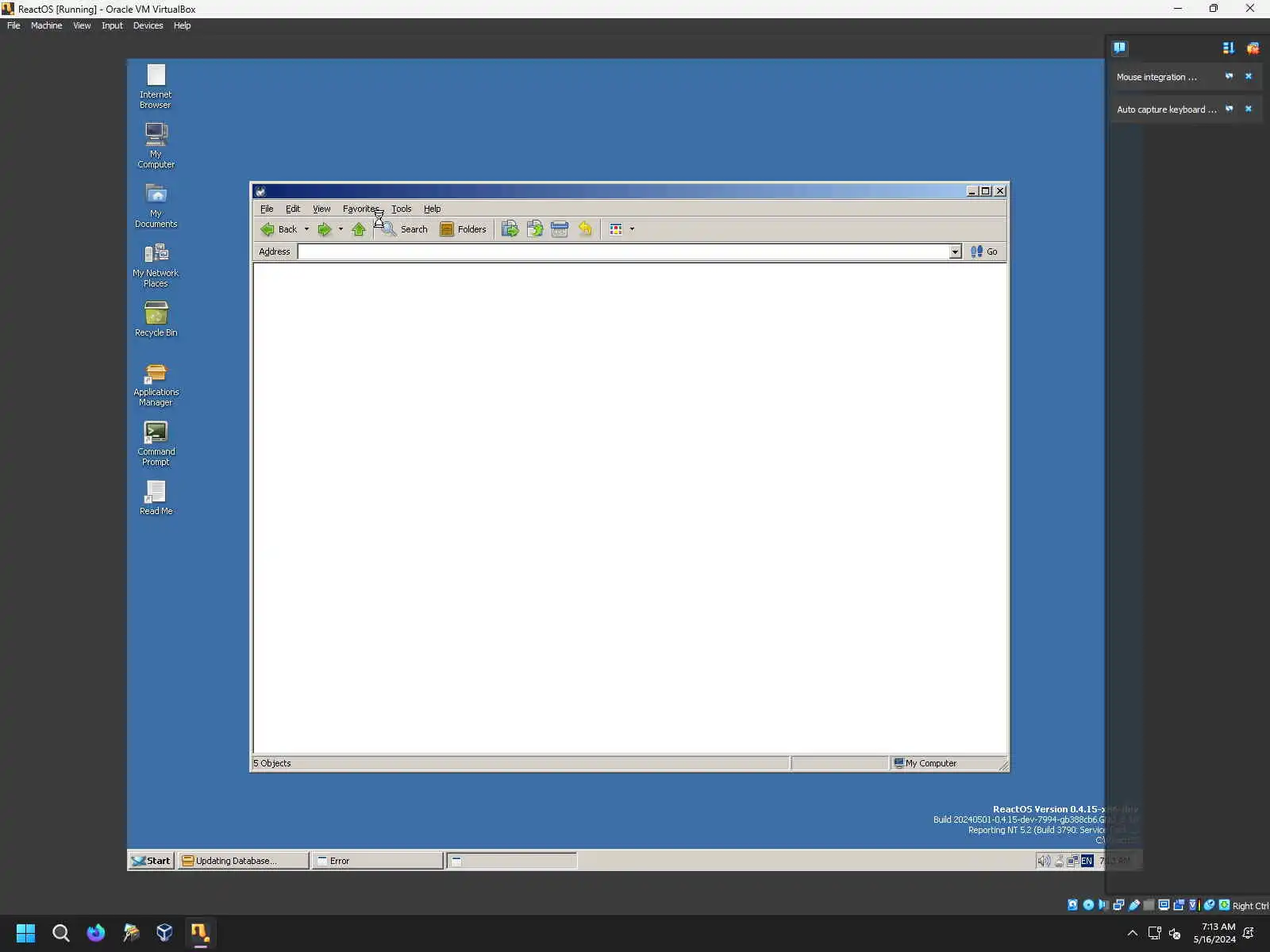Click the VirtualBox audio status icon
This screenshot has width=1270, height=952.
[1103, 905]
